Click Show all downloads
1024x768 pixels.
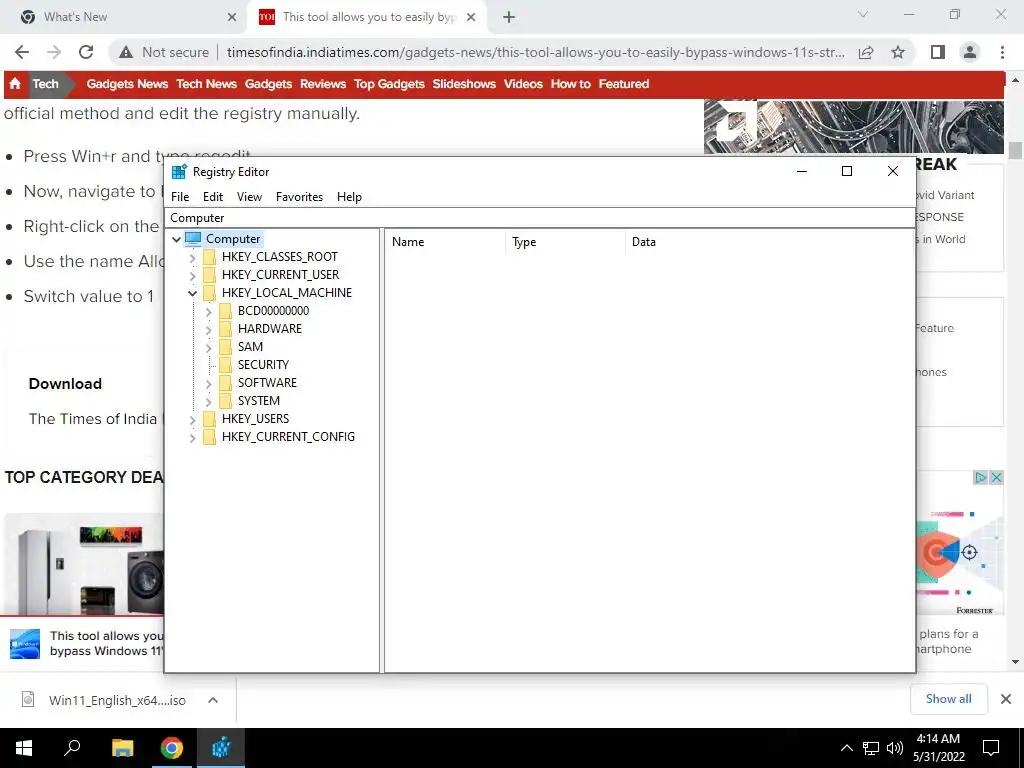coord(948,699)
